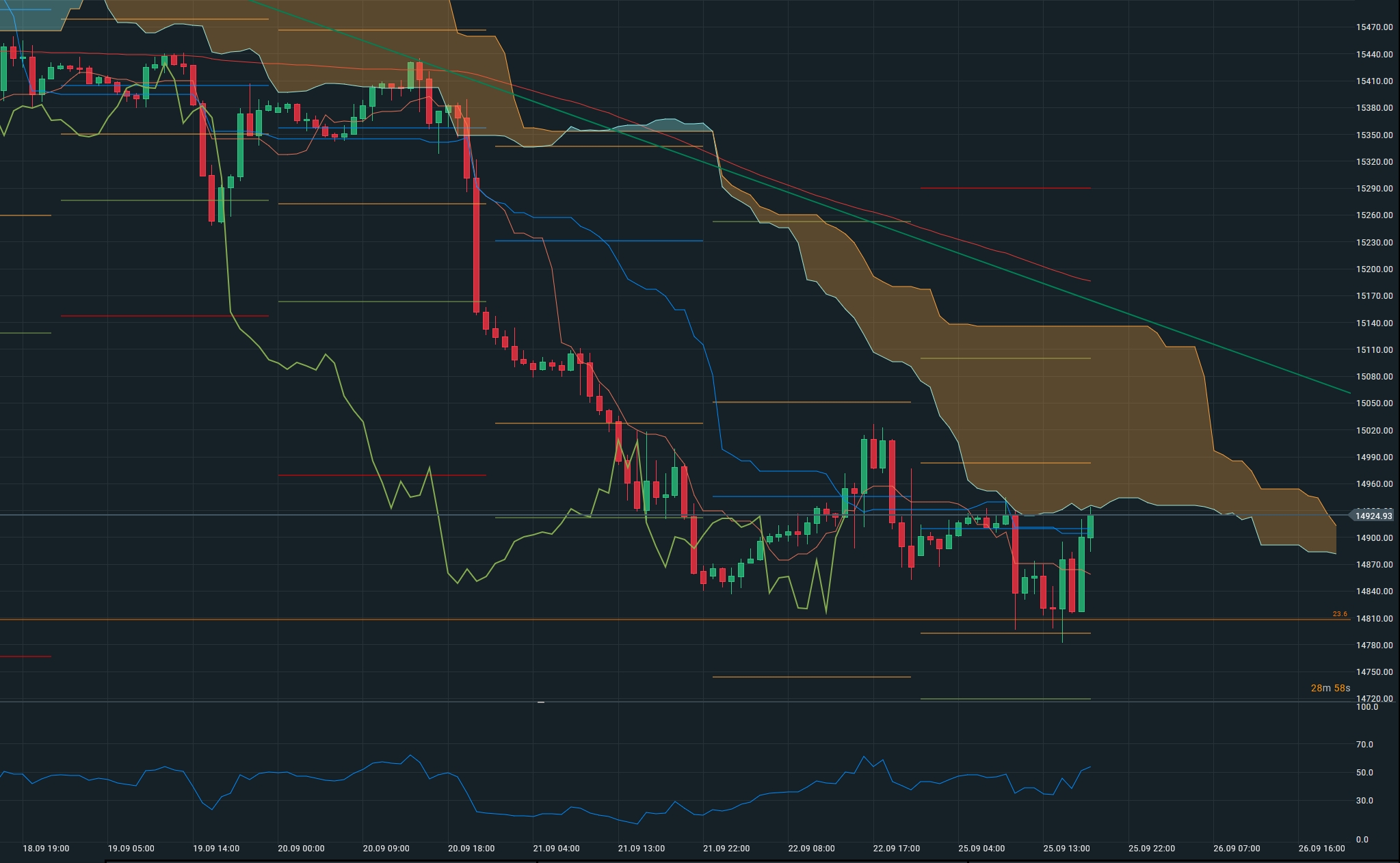The width and height of the screenshot is (1400, 863).
Task: Click the 19.09 14:00 time axis label
Action: [x=216, y=849]
